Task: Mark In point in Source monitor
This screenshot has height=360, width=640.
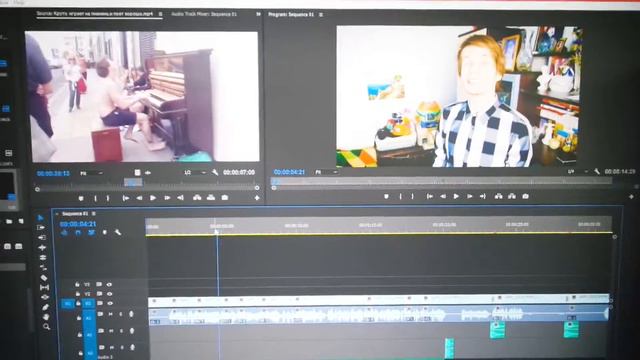Action: click(95, 198)
